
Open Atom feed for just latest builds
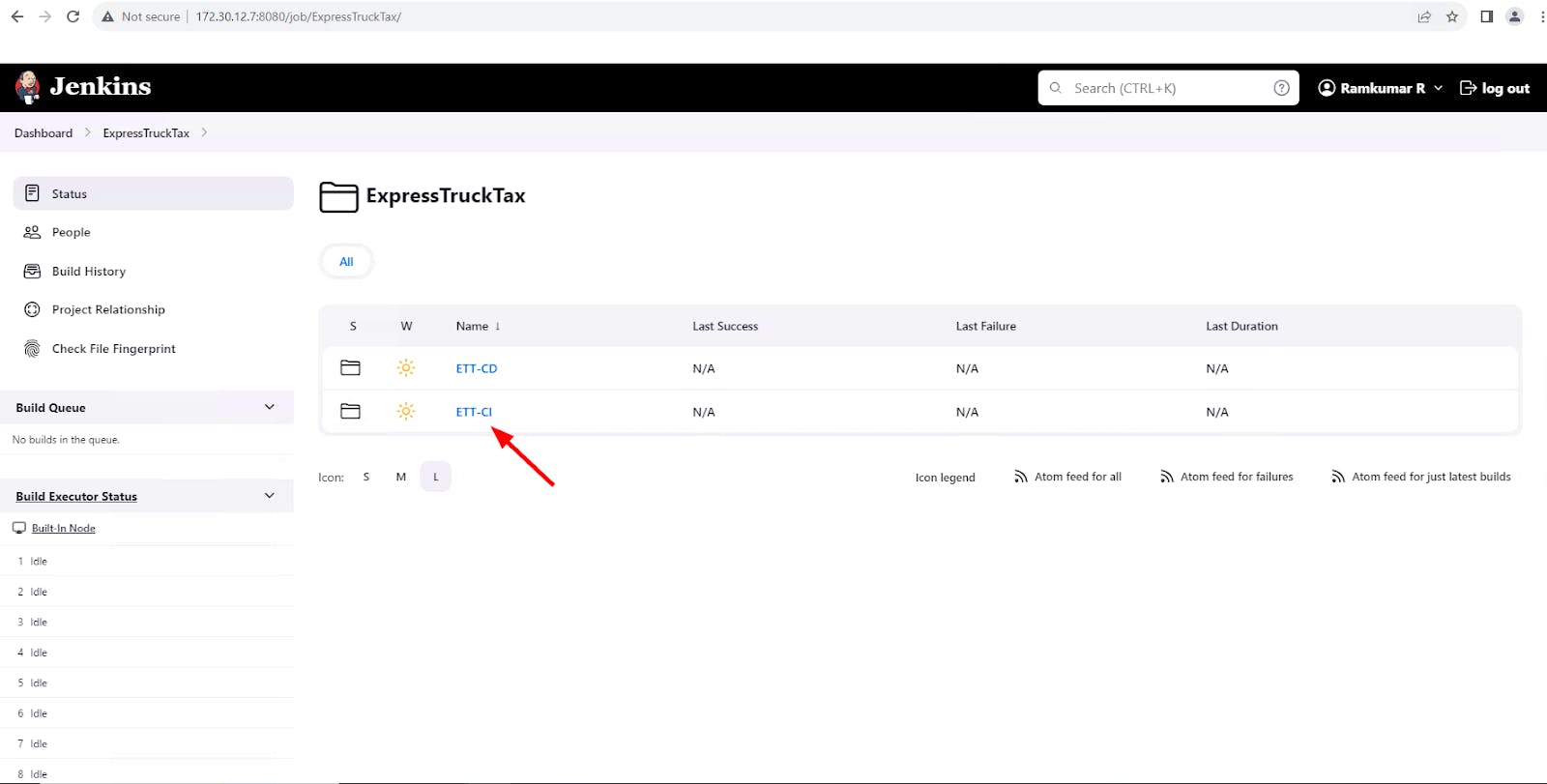click(1431, 477)
